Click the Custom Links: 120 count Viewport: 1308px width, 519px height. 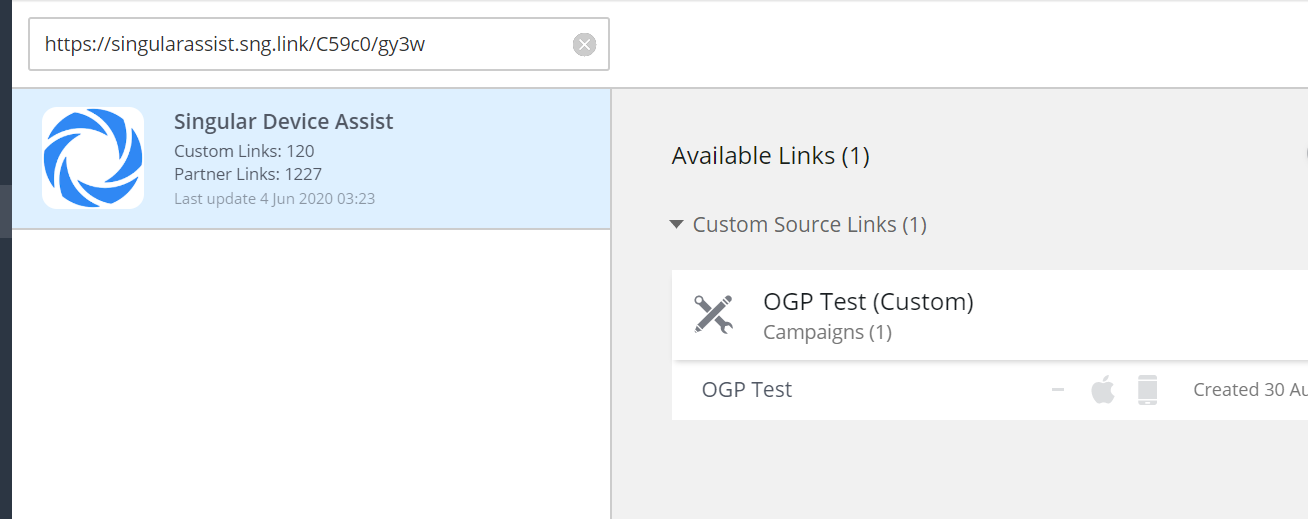(244, 151)
